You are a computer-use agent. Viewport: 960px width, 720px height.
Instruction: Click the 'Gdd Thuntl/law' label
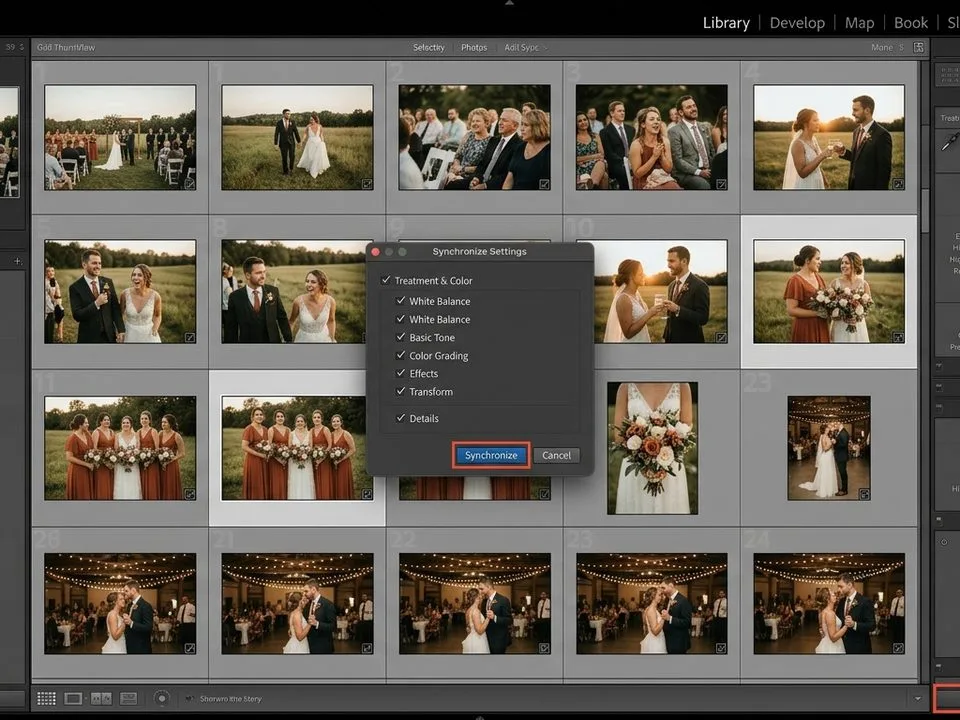tap(66, 47)
